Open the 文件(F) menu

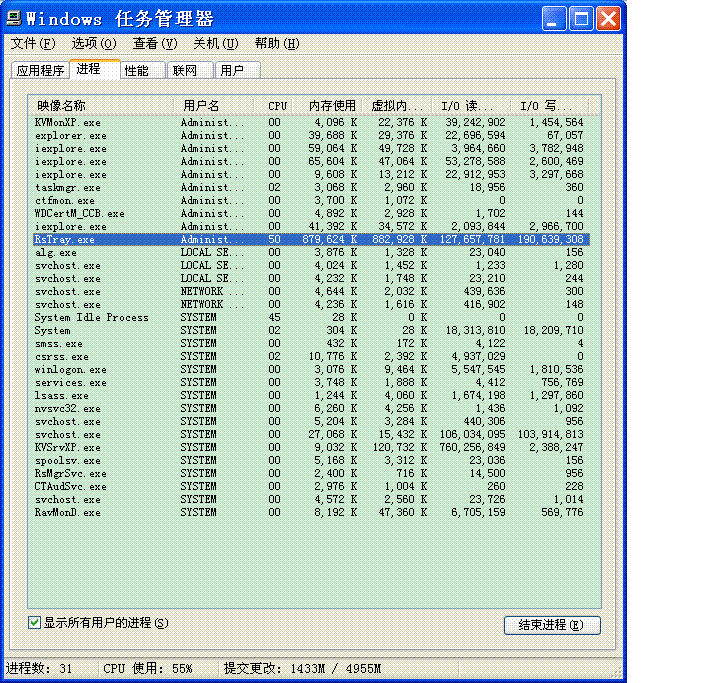[x=33, y=44]
